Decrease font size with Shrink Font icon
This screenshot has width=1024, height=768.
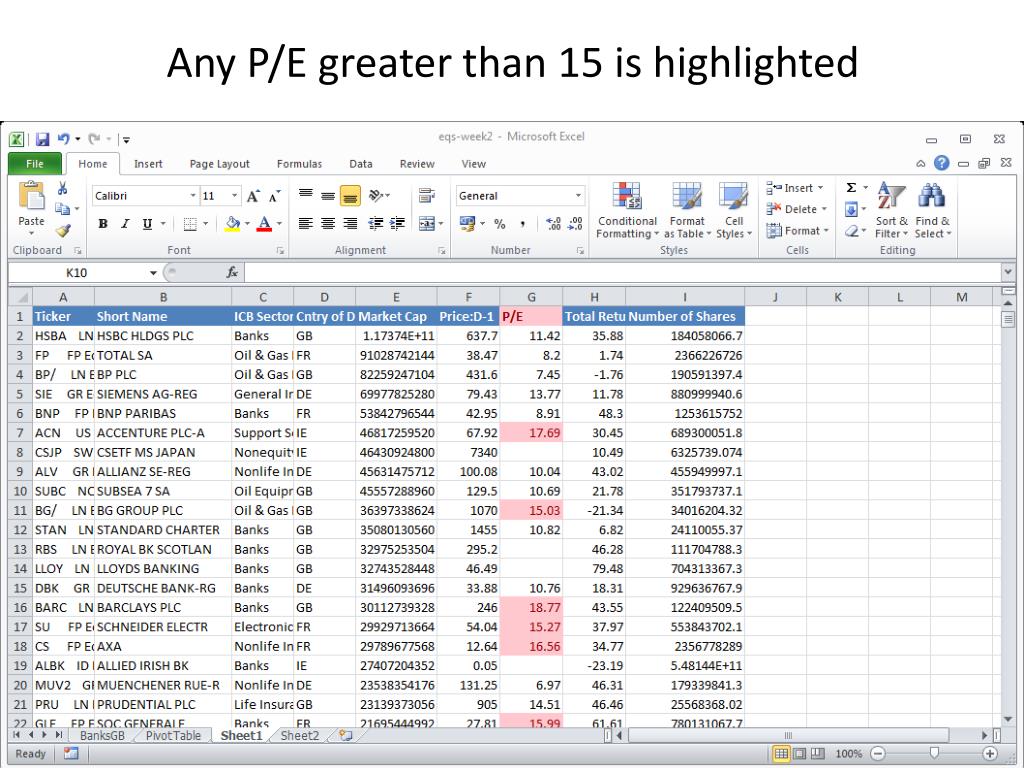point(275,196)
